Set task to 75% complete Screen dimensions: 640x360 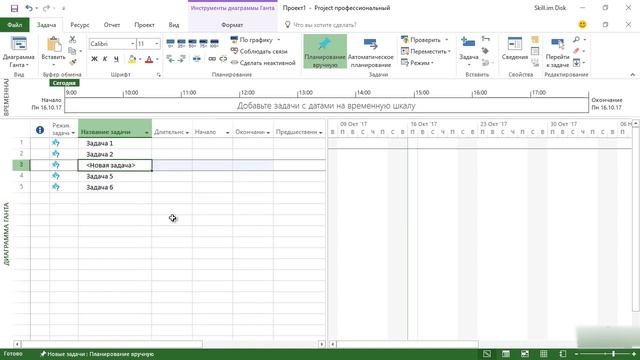pos(203,42)
